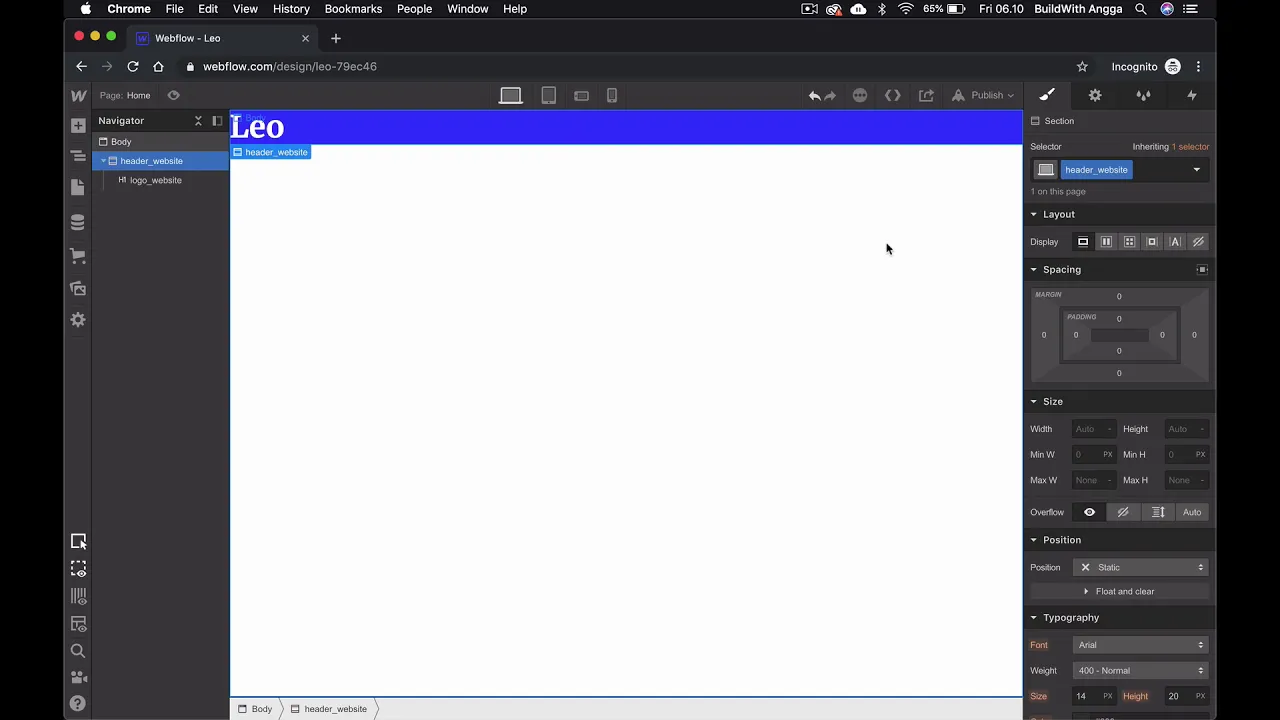Screen dimensions: 1280x720
Task: Open the Help question mark icon
Action: tap(78, 703)
